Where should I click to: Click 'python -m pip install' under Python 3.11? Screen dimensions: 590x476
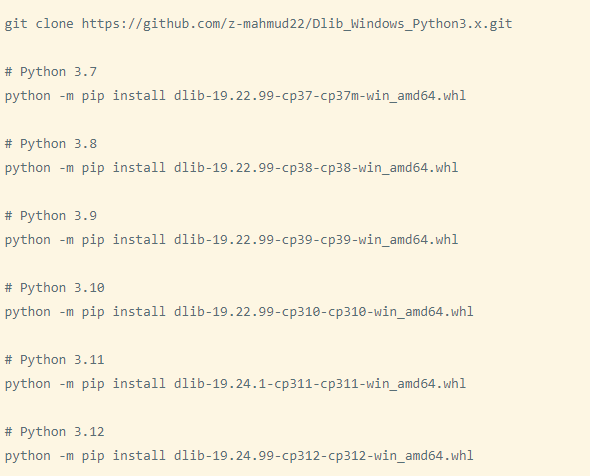click(x=85, y=384)
